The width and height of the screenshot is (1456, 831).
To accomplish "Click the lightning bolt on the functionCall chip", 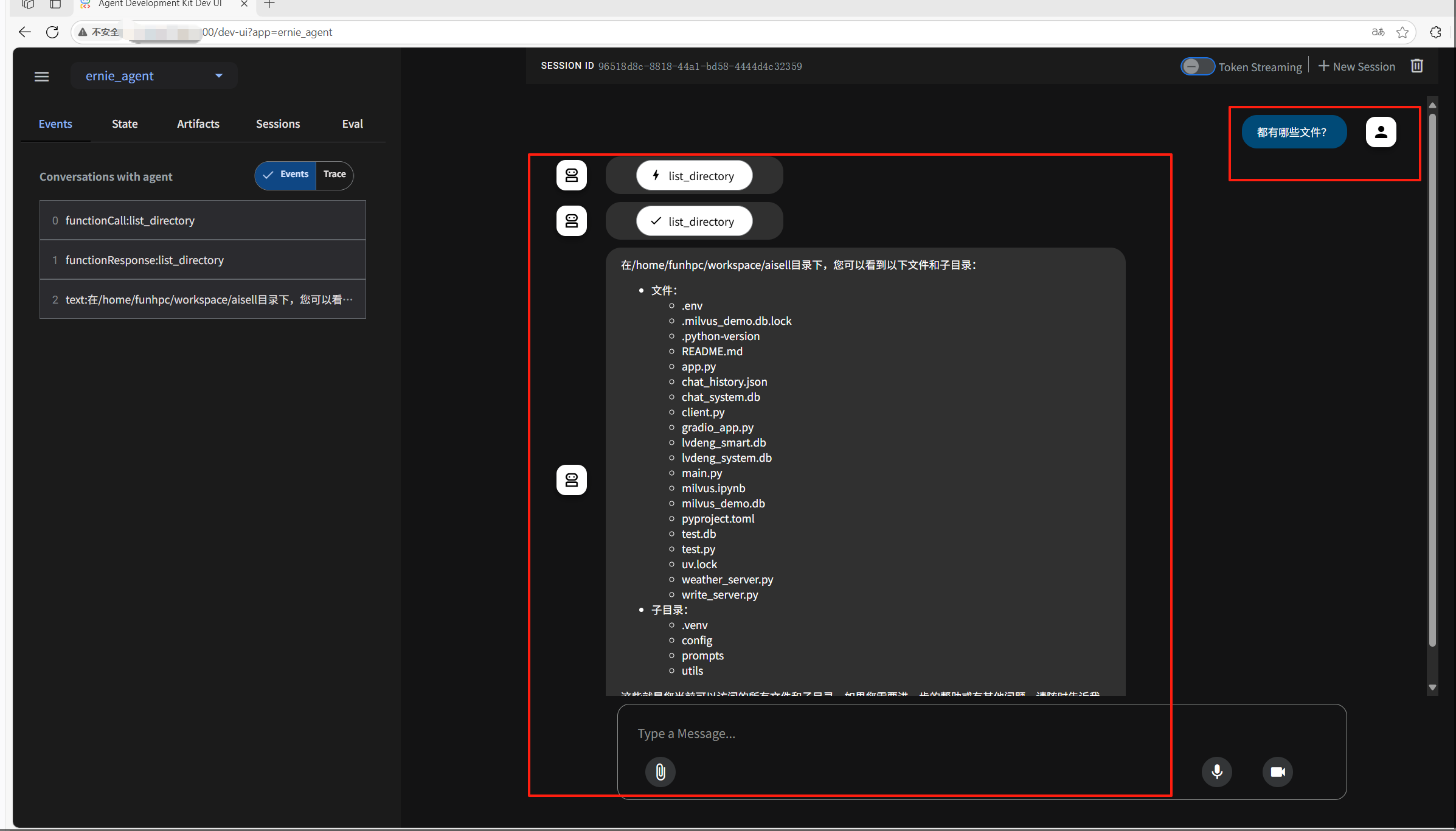I will [x=655, y=175].
